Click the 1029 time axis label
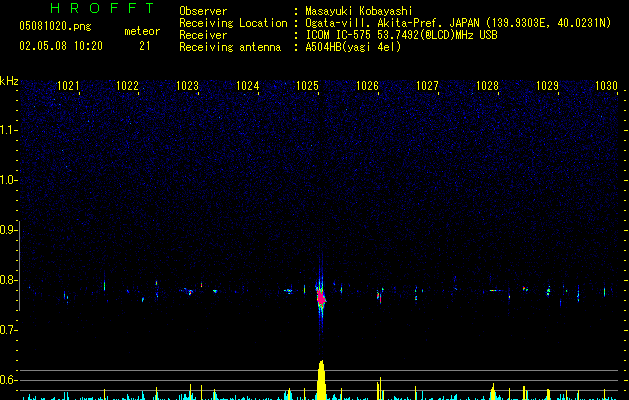Image resolution: width=629 pixels, height=400 pixels. [547, 86]
